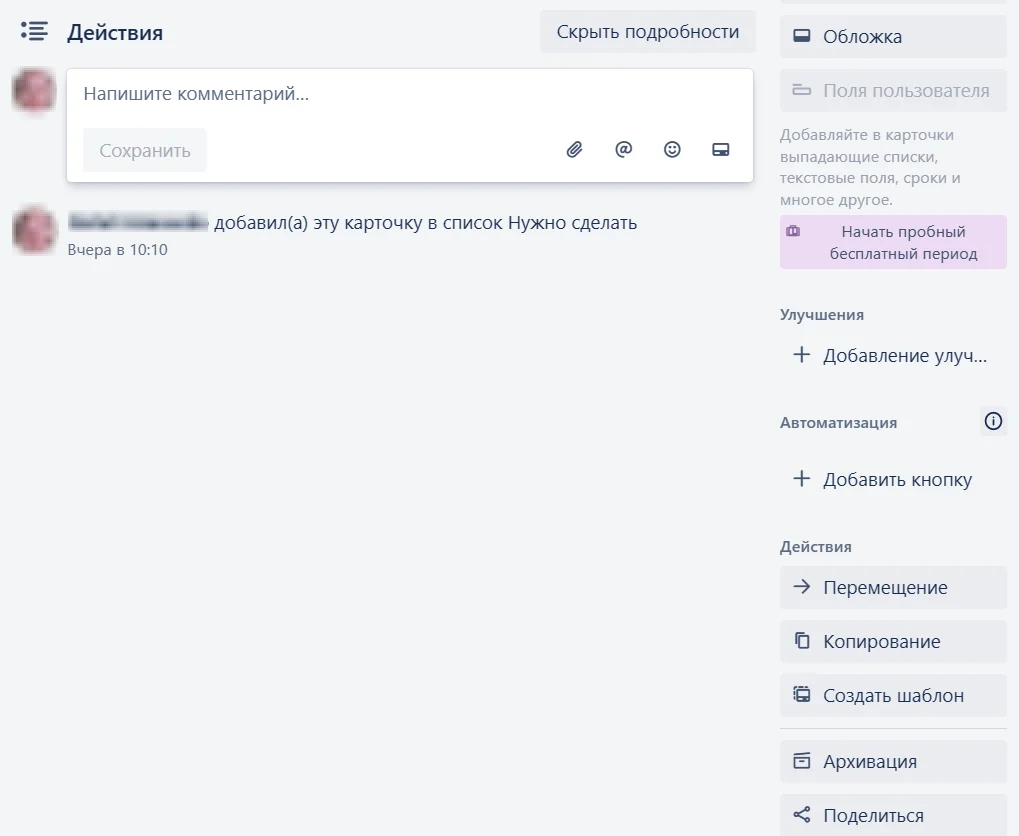
Task: Click the Копирование copy action
Action: [893, 642]
